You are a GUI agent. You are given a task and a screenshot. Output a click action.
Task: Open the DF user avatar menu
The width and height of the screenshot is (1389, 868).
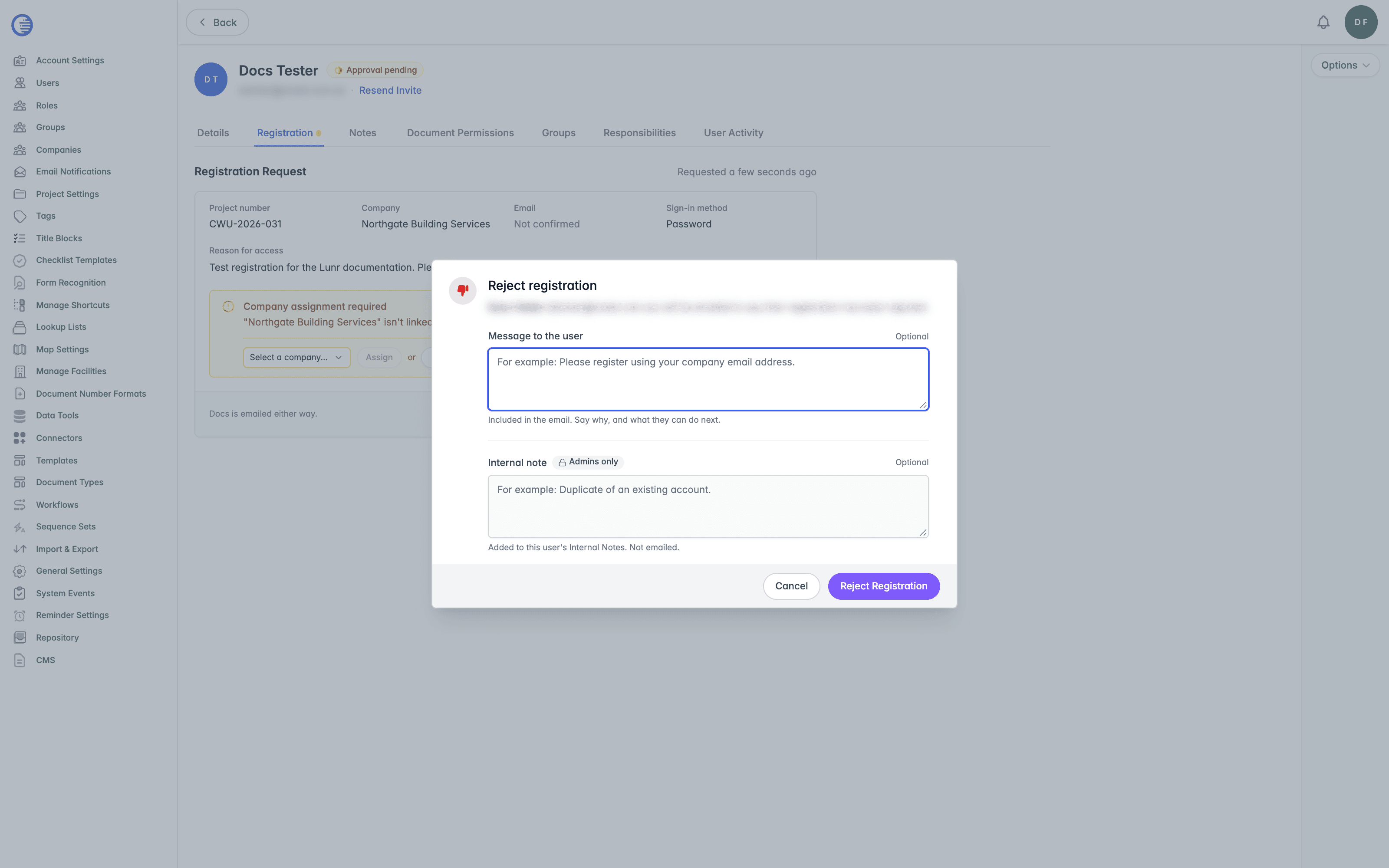click(1361, 23)
